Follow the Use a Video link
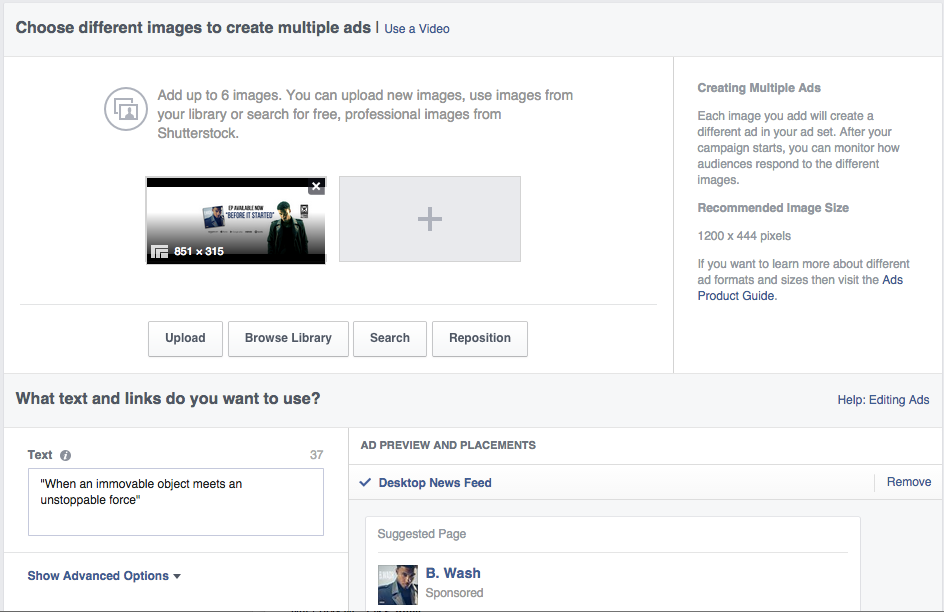Image resolution: width=944 pixels, height=612 pixels. (417, 29)
